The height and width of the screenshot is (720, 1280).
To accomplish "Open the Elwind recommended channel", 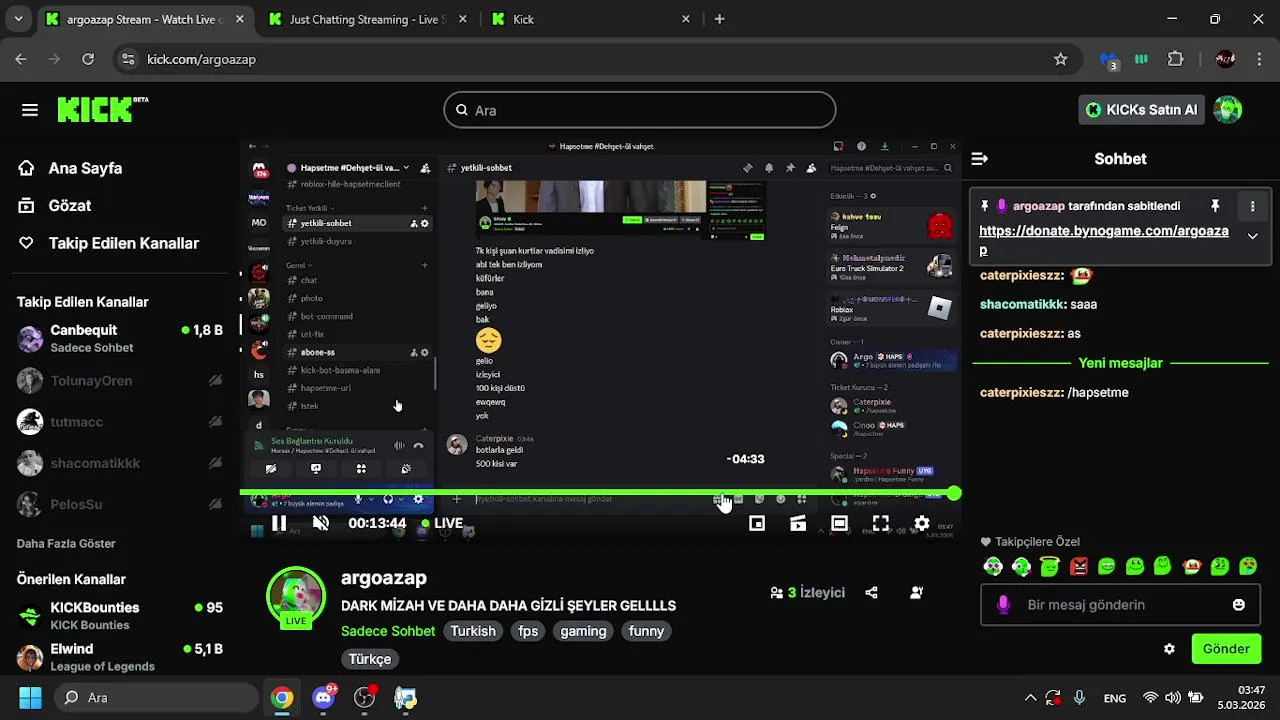I will point(120,657).
